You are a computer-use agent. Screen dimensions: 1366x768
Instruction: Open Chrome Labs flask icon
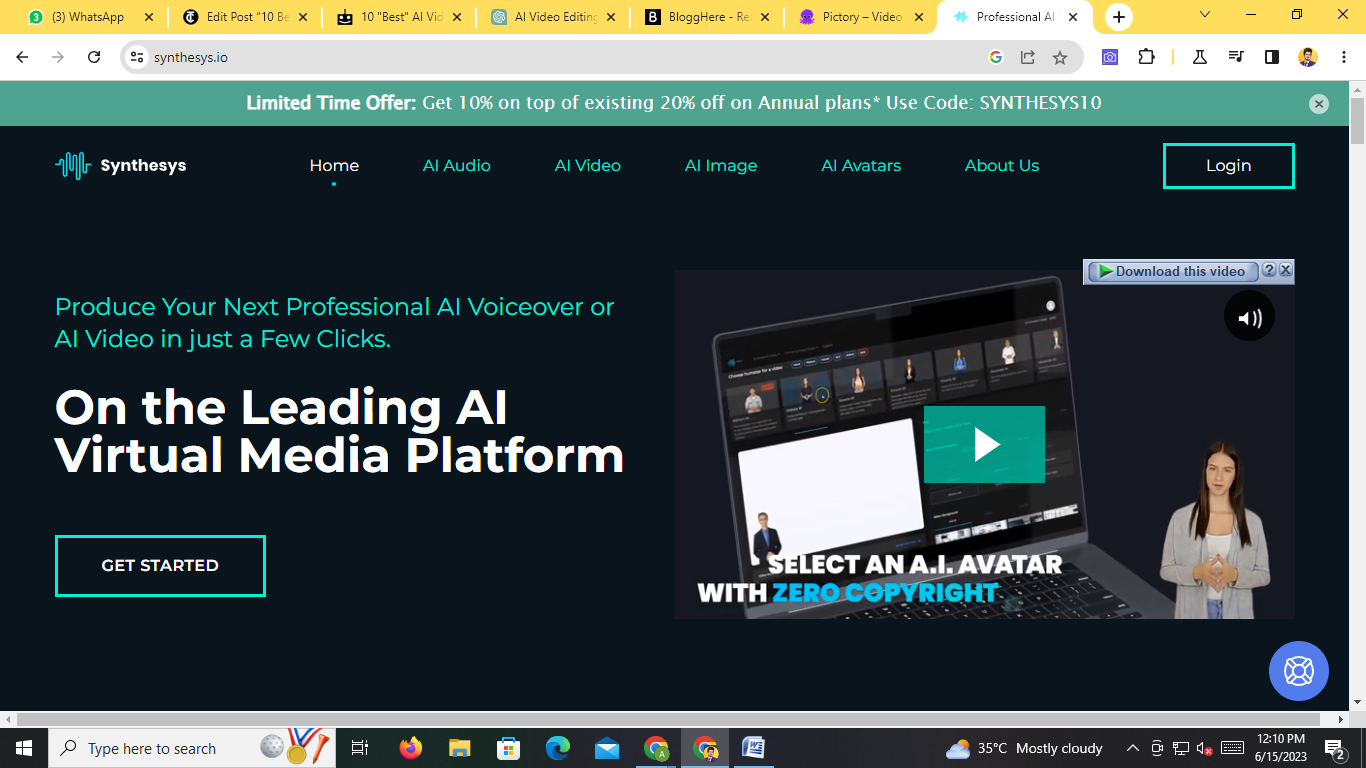coord(1200,57)
